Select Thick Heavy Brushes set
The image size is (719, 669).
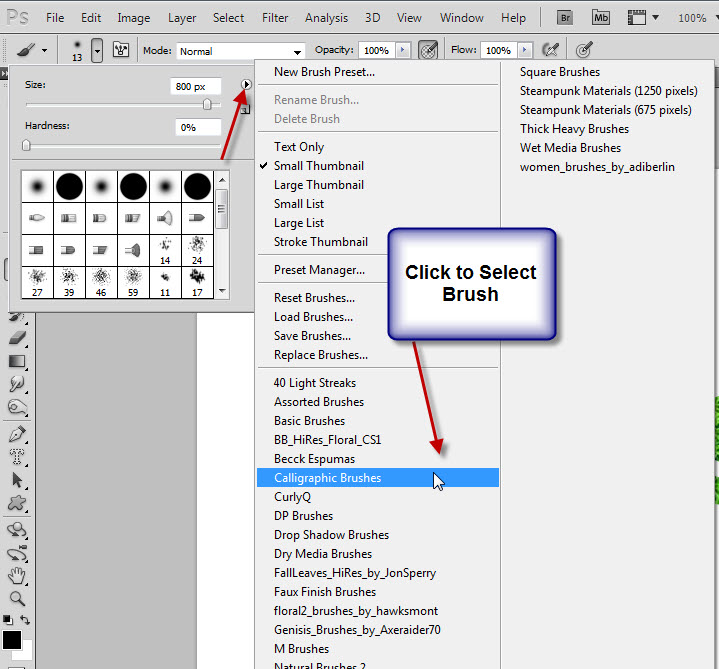coord(574,129)
